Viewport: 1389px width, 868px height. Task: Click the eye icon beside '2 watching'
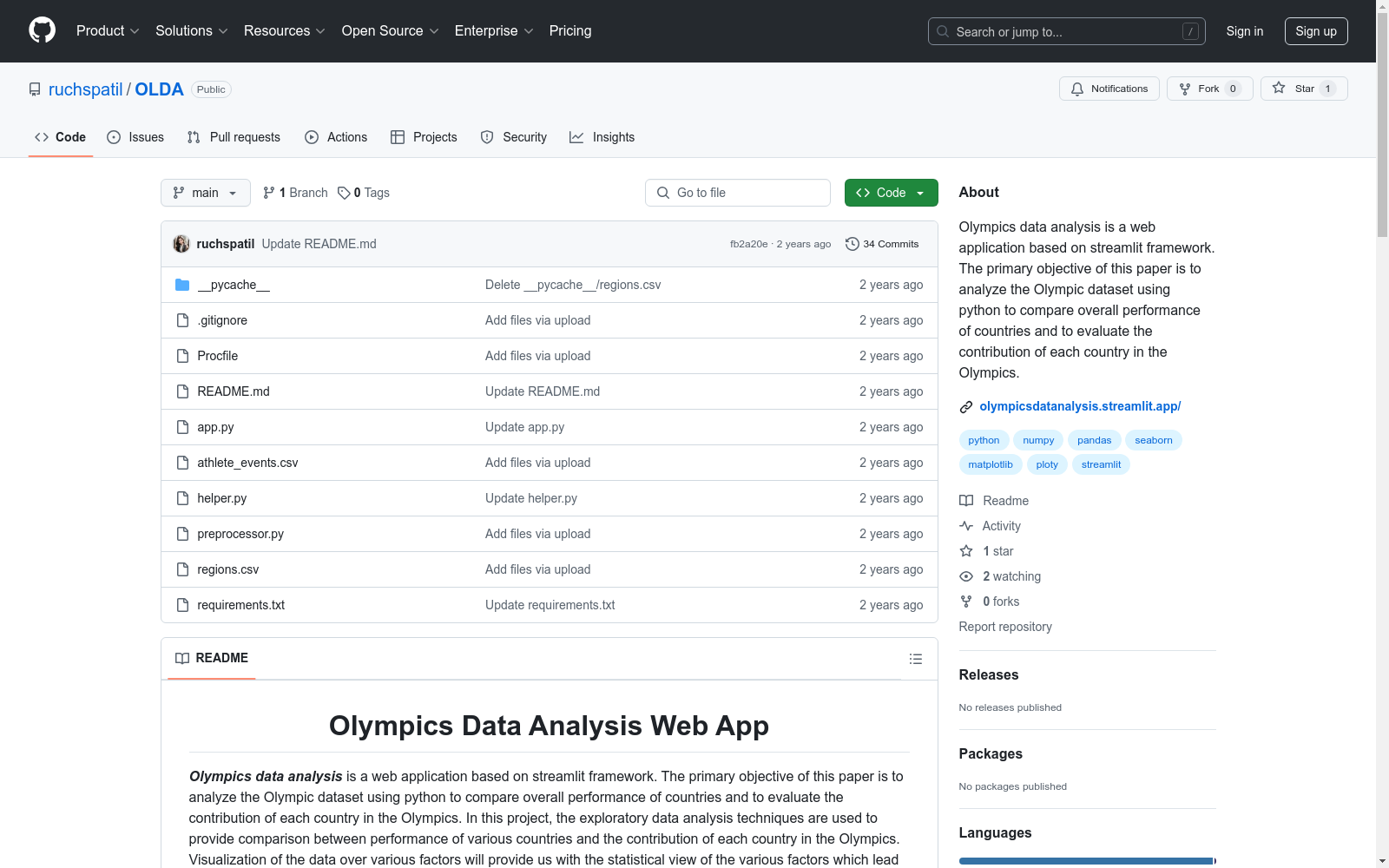click(966, 576)
